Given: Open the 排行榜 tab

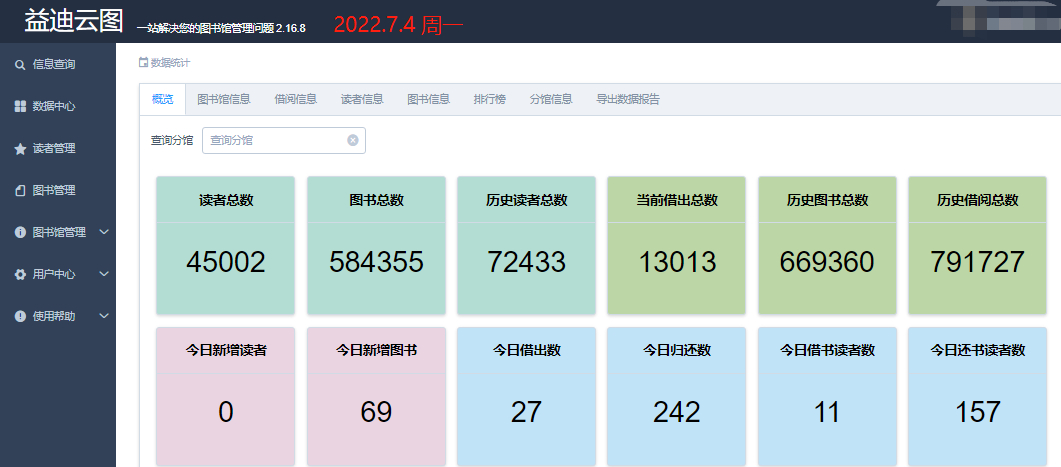Looking at the screenshot, I should [x=489, y=99].
